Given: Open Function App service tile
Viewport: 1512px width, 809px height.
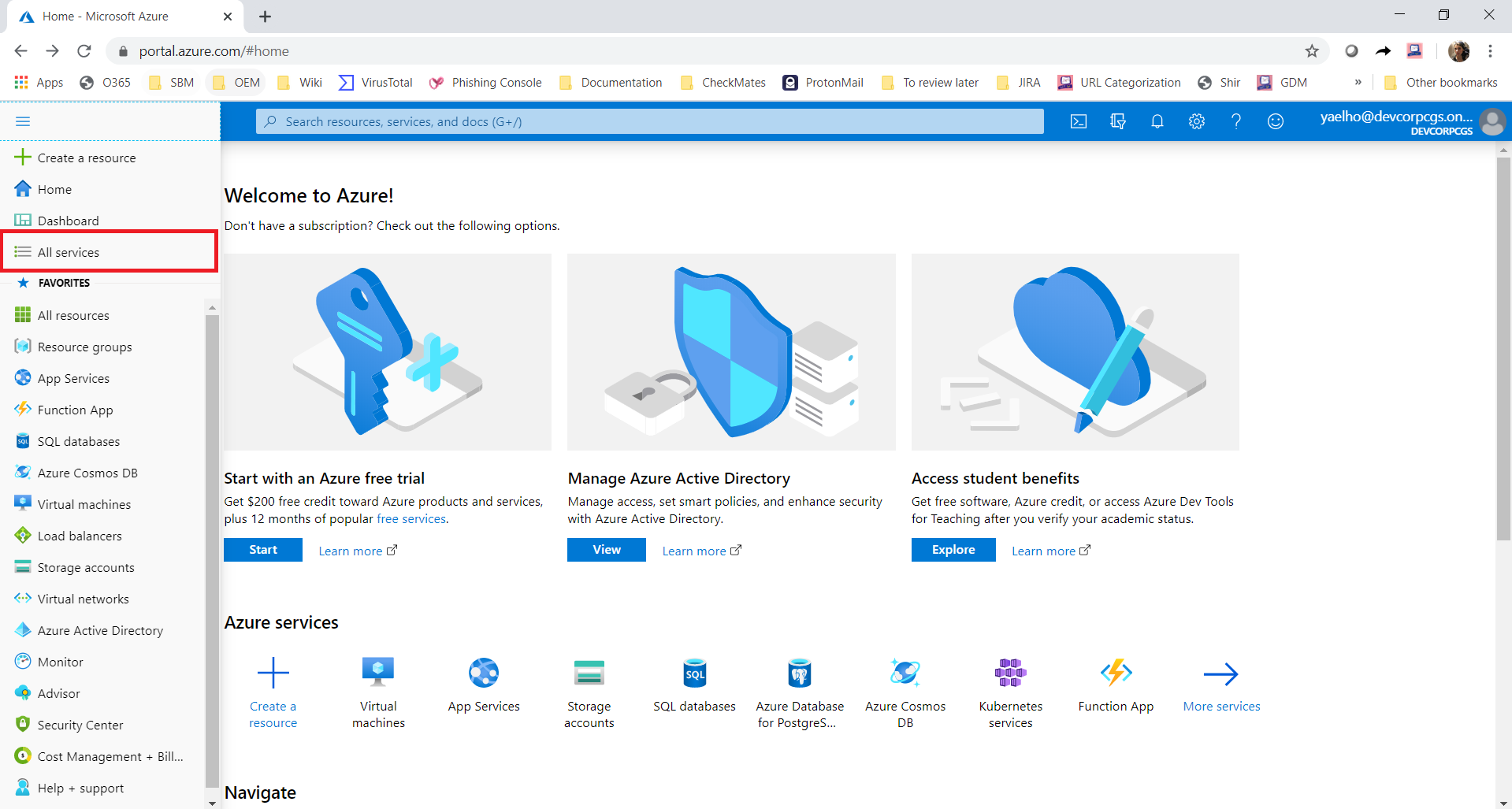Looking at the screenshot, I should coord(1116,685).
